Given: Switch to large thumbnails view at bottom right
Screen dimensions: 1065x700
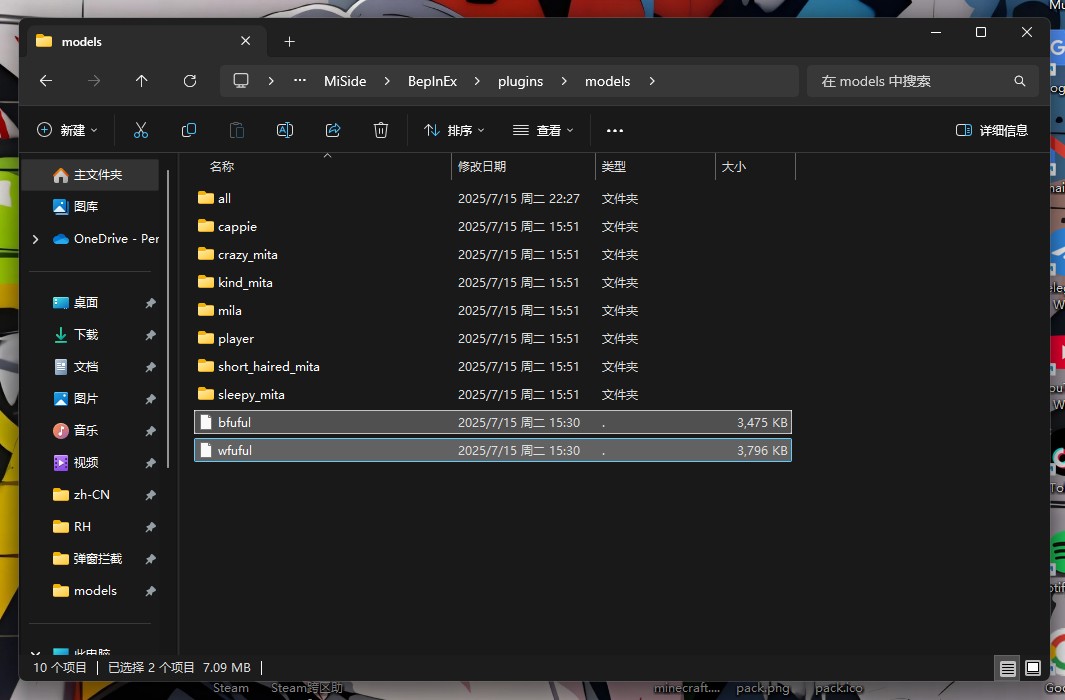Looking at the screenshot, I should pos(1032,667).
